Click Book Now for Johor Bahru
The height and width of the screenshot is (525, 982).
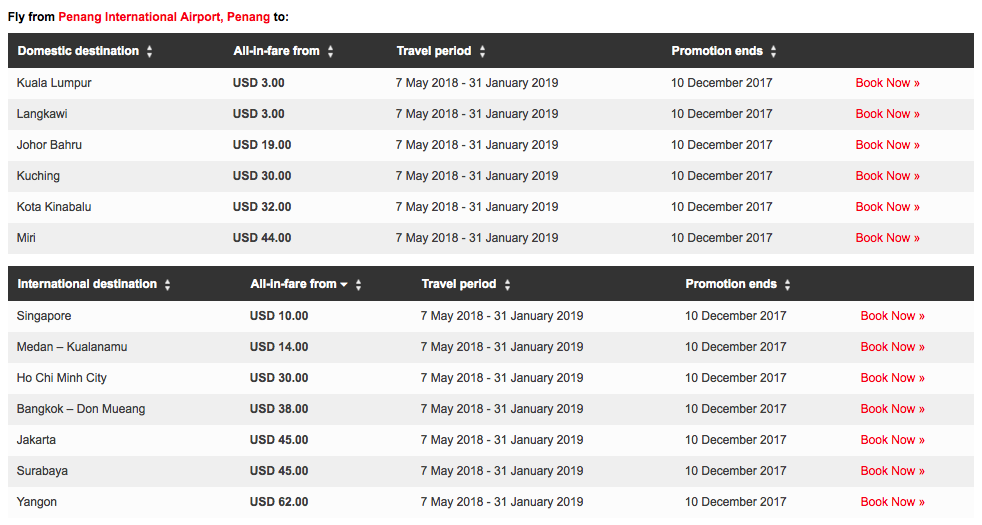tap(887, 145)
